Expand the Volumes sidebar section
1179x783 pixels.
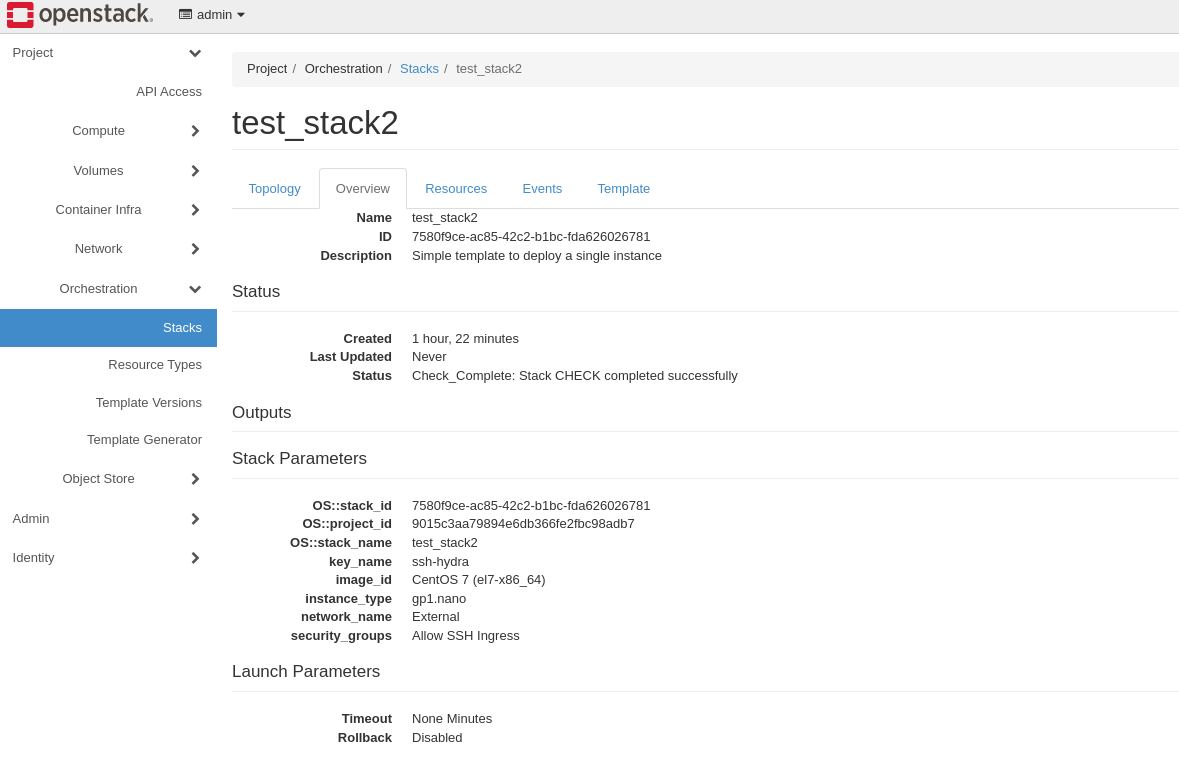click(195, 171)
